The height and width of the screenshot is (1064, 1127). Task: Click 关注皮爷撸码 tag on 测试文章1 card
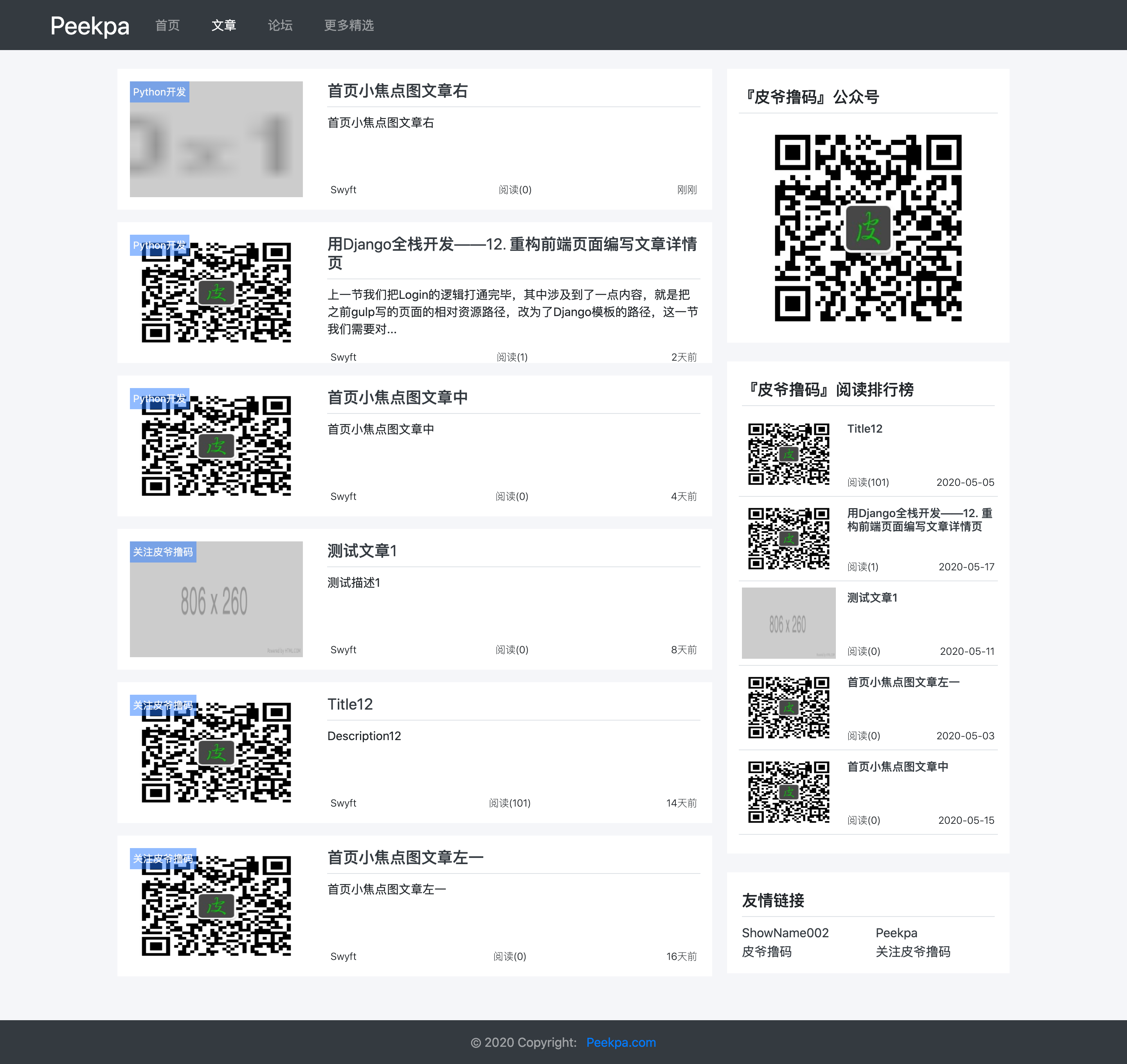click(x=163, y=552)
